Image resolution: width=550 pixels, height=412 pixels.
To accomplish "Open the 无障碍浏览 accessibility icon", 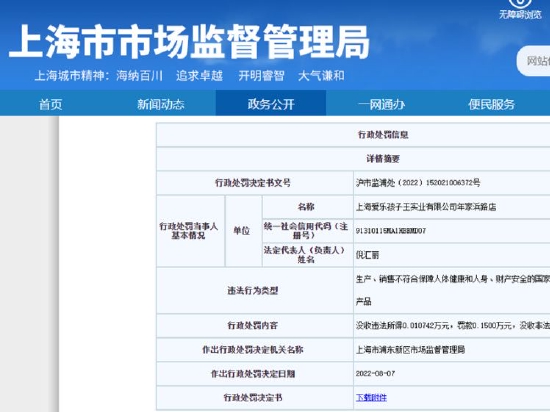I will [520, 4].
